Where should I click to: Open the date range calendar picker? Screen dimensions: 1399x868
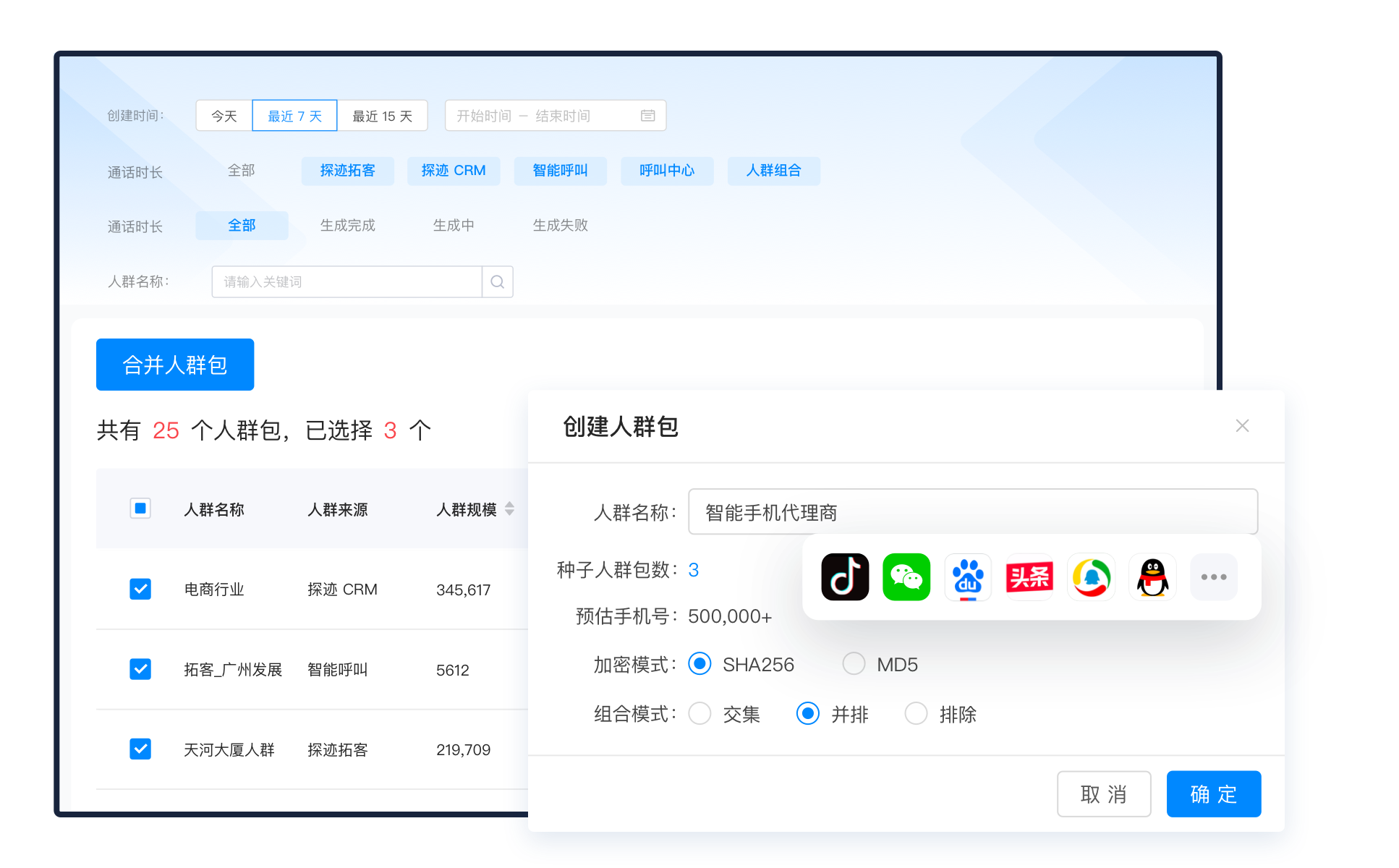click(648, 115)
